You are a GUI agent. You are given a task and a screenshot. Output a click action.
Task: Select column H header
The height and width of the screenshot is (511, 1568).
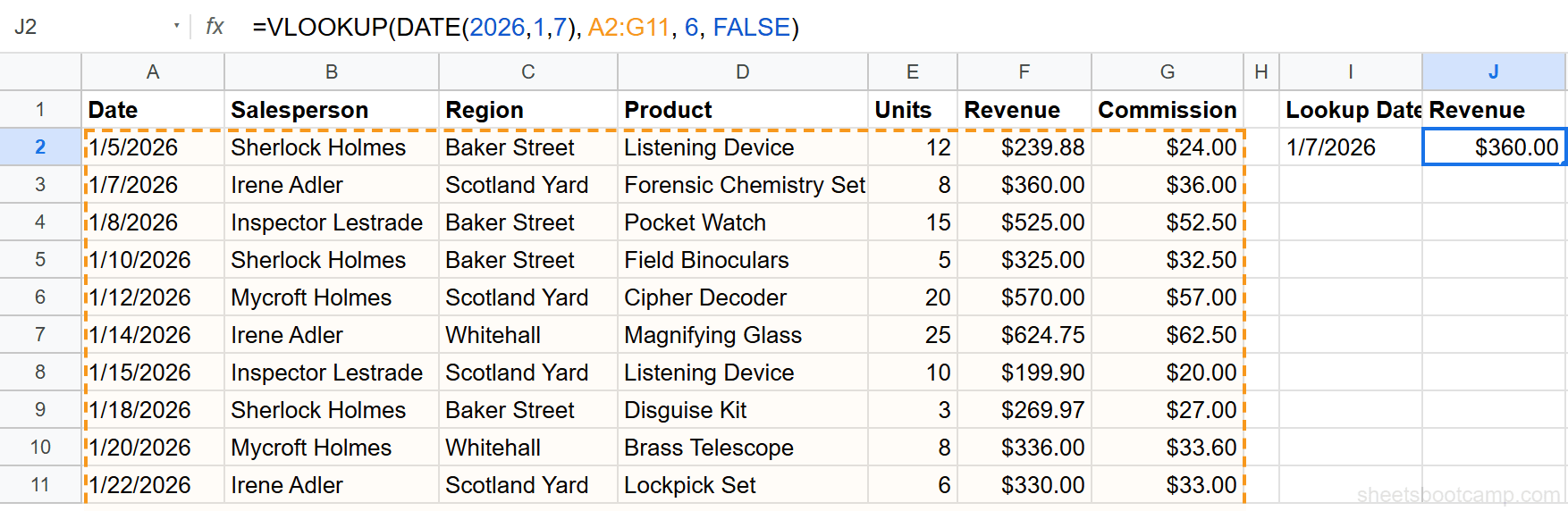(1261, 71)
